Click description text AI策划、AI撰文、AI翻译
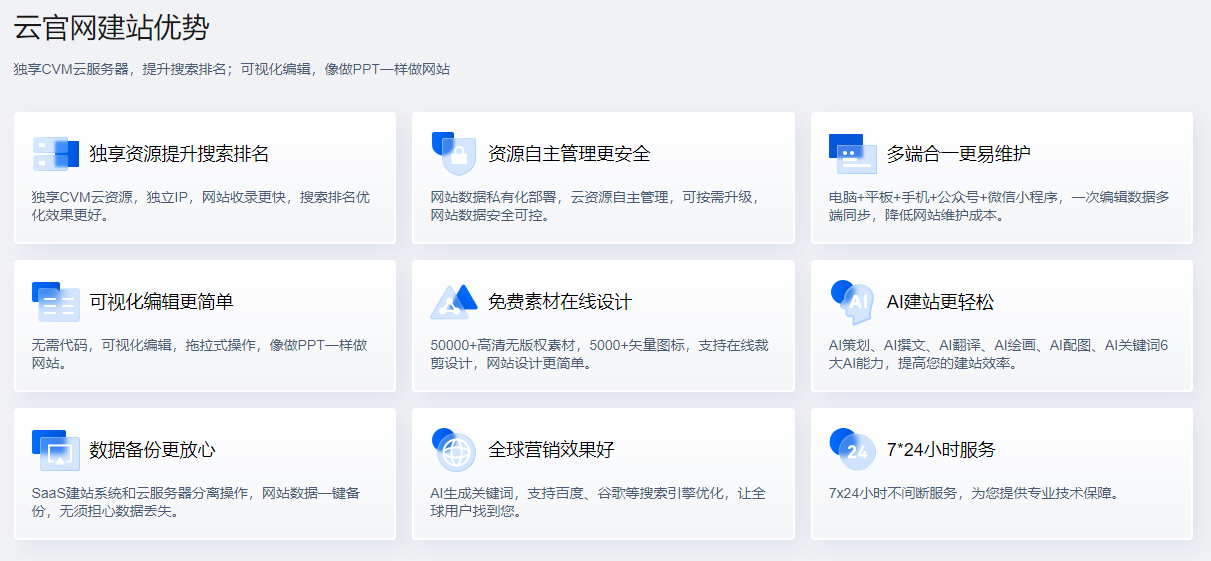 pos(998,354)
